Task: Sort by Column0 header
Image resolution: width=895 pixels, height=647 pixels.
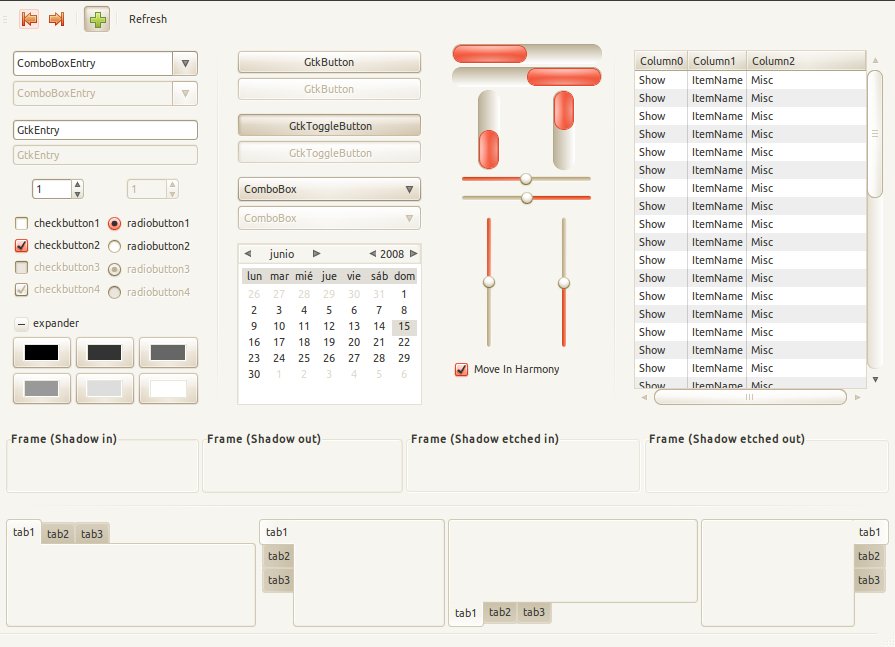Action: [661, 61]
